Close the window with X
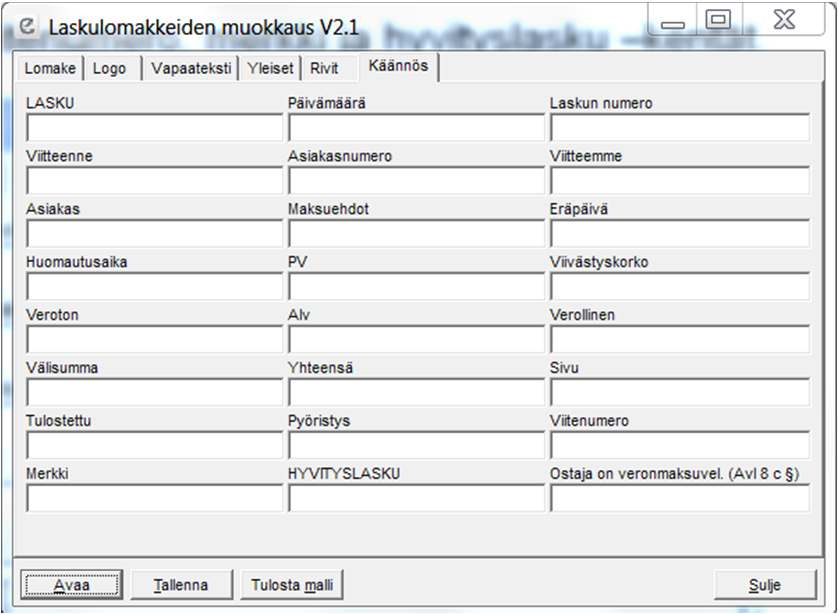 point(784,20)
